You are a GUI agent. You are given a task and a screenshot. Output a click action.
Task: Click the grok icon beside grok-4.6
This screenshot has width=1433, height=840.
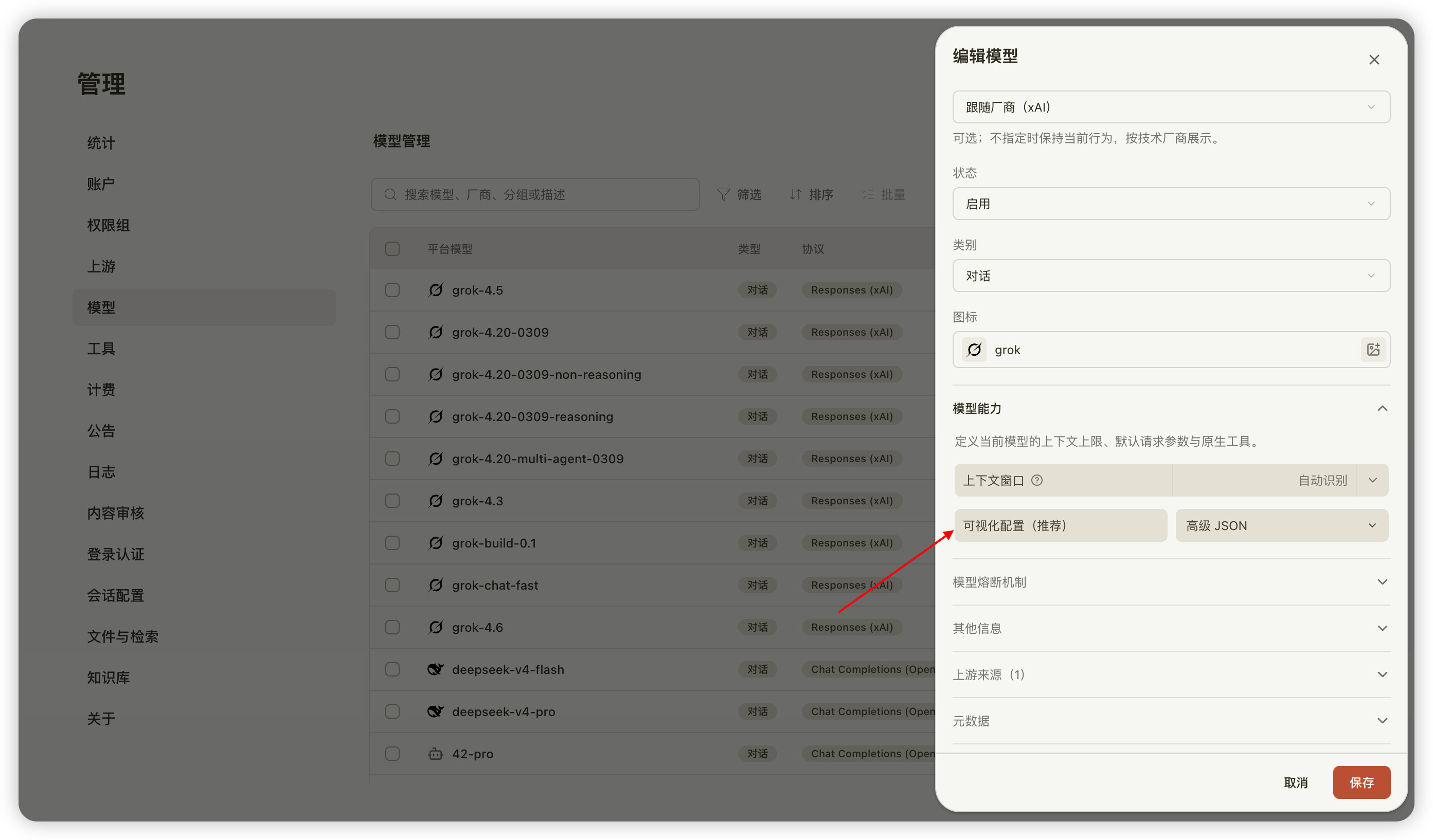436,627
